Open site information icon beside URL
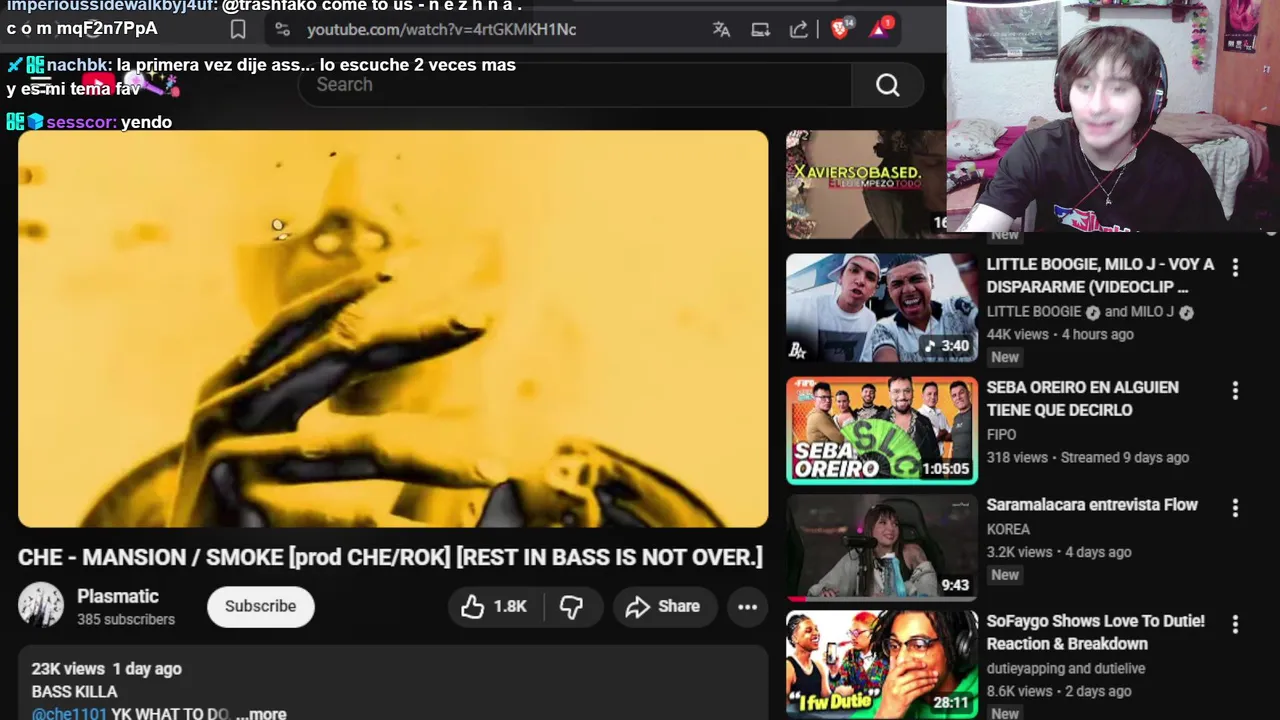 [283, 30]
